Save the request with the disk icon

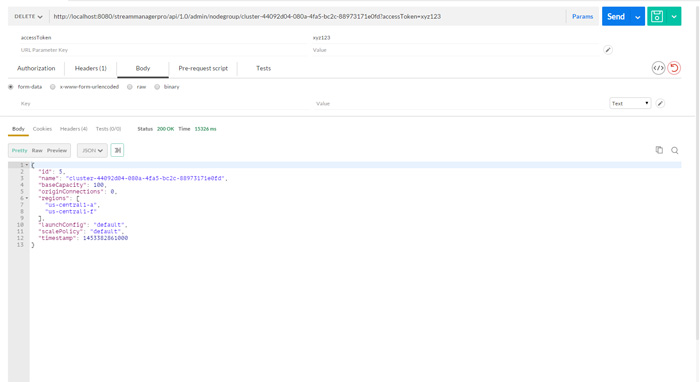(657, 17)
